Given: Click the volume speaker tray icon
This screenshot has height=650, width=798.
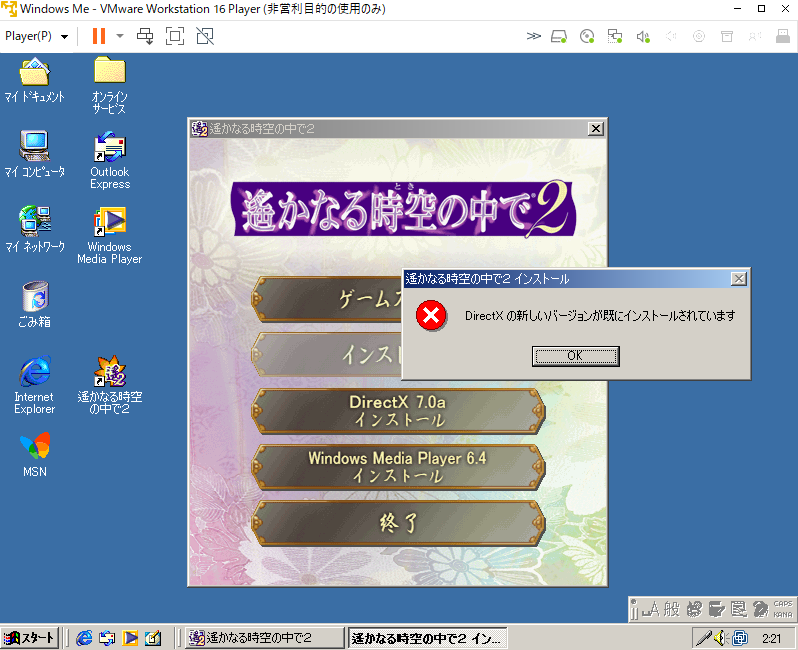Looking at the screenshot, I should 720,638.
